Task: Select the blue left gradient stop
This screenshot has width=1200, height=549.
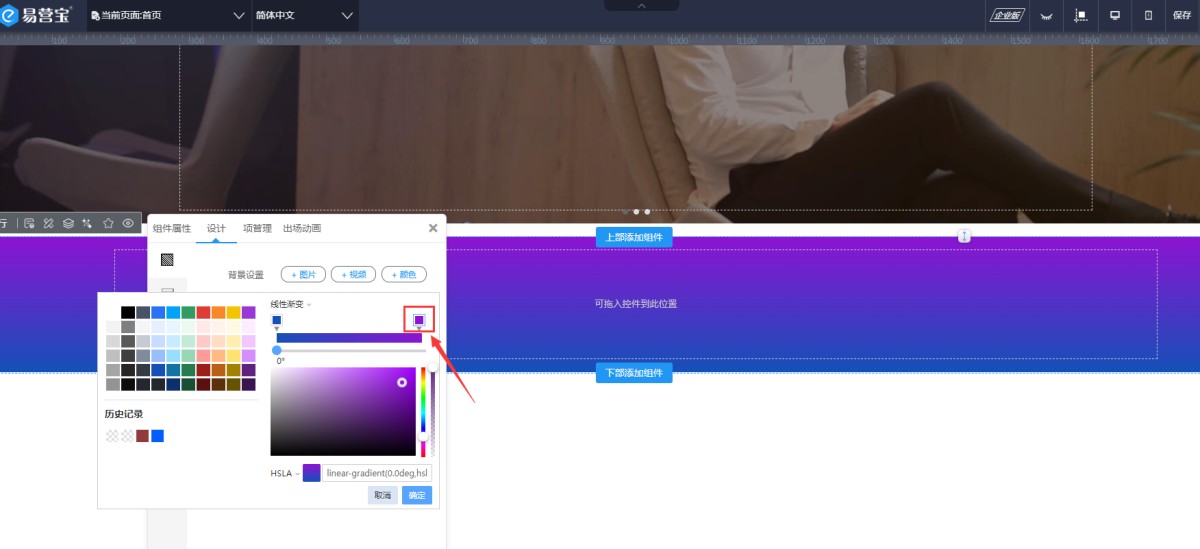Action: tap(277, 321)
